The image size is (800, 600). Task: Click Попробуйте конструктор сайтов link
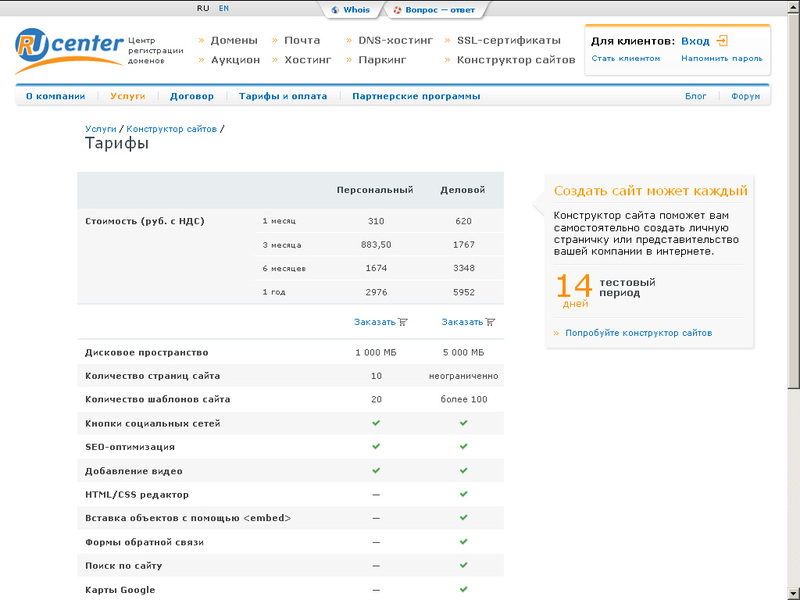638,333
